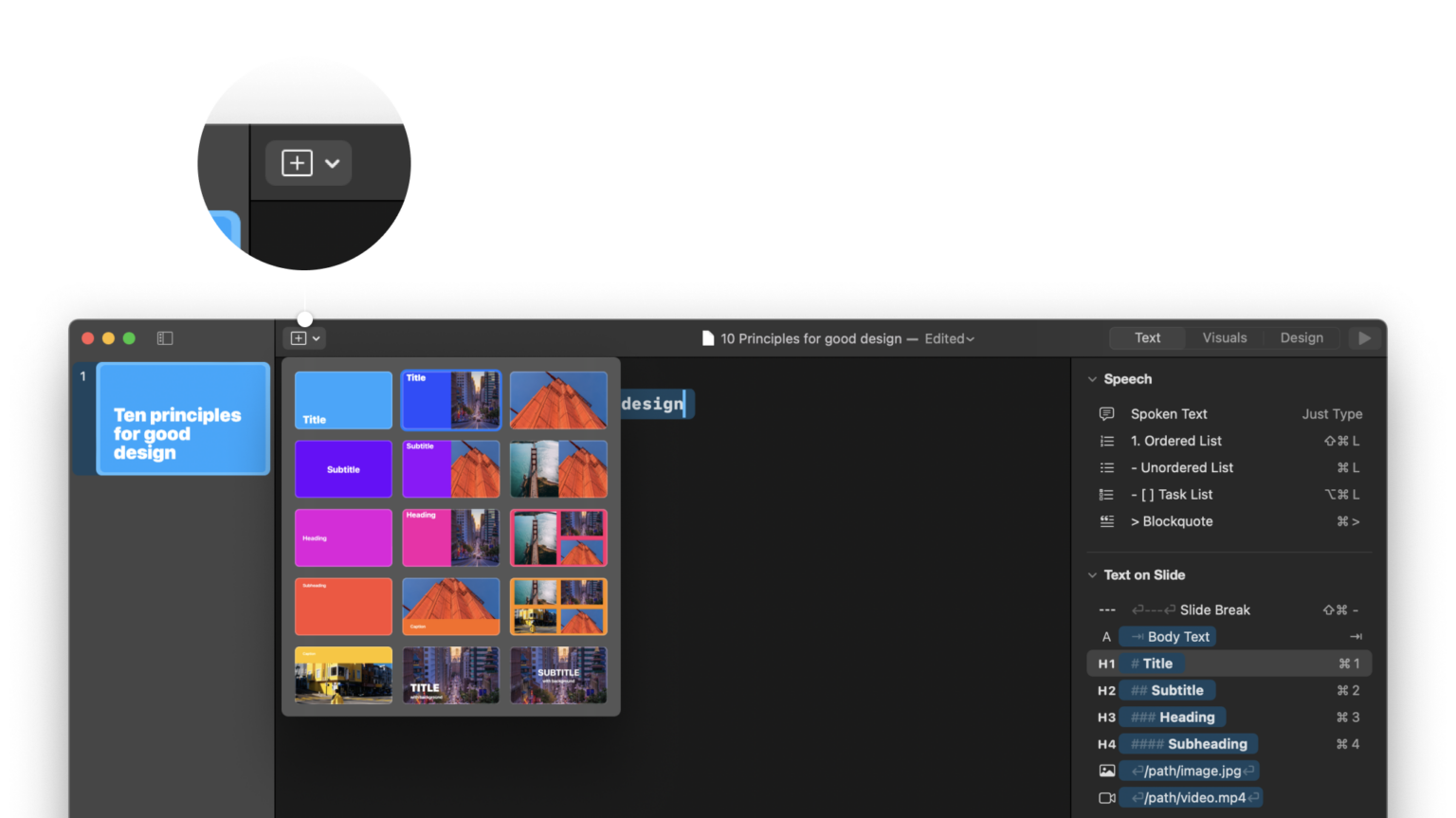Collapse the Text on Slide section
This screenshot has width=1456, height=818.
tap(1092, 574)
